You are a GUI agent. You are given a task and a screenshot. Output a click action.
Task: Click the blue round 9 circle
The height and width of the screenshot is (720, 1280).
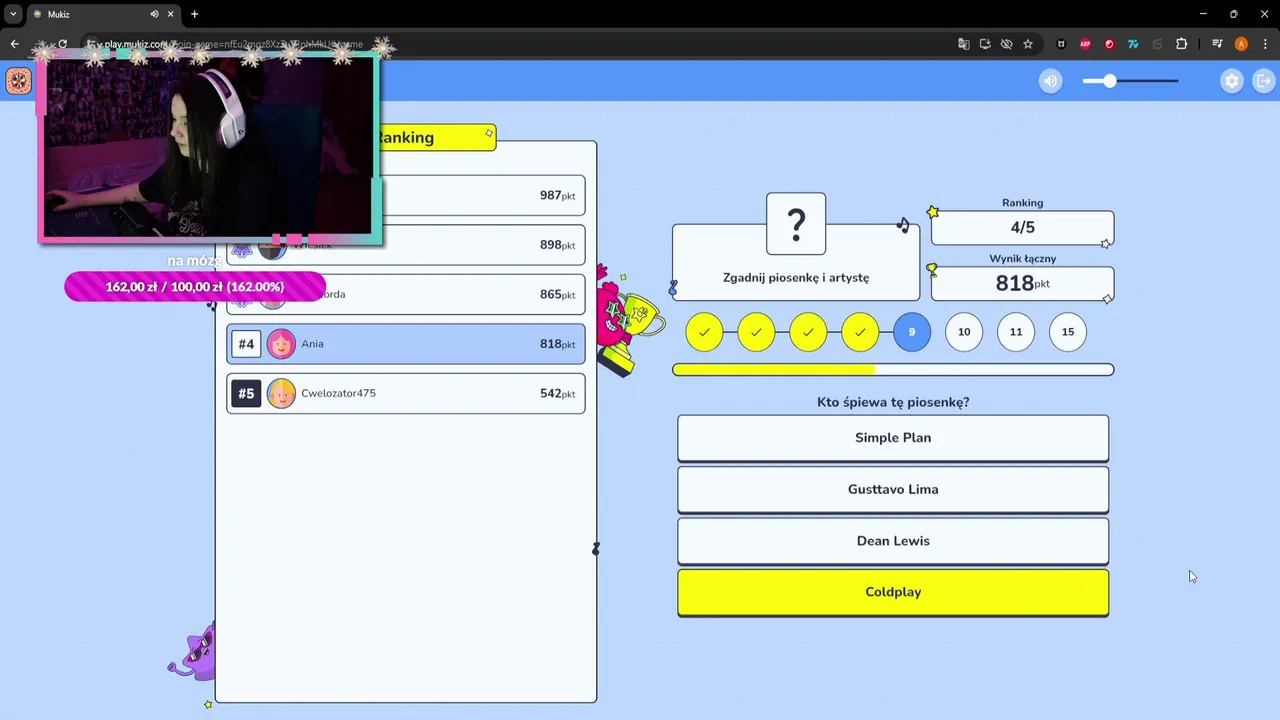point(912,332)
